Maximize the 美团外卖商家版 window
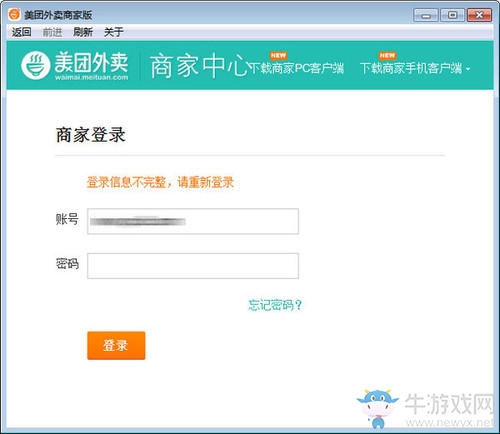Viewport: 500px width, 434px height. point(452,15)
